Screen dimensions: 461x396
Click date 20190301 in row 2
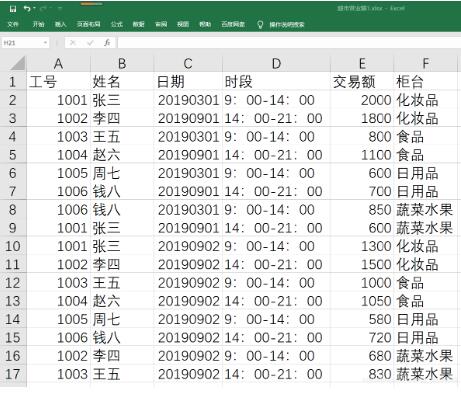tap(188, 100)
